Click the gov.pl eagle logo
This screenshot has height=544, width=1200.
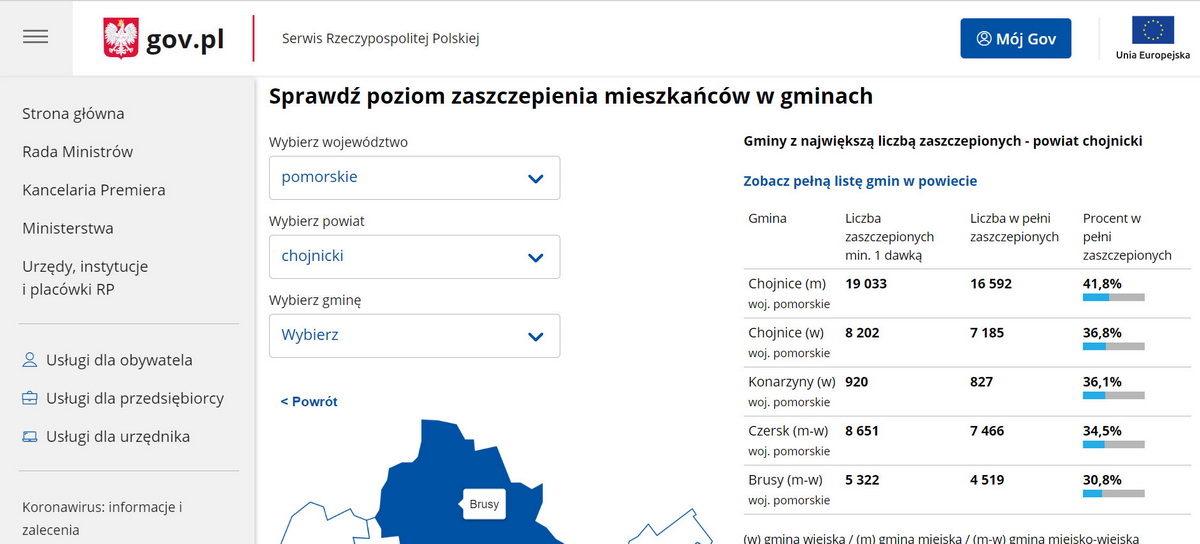point(121,39)
